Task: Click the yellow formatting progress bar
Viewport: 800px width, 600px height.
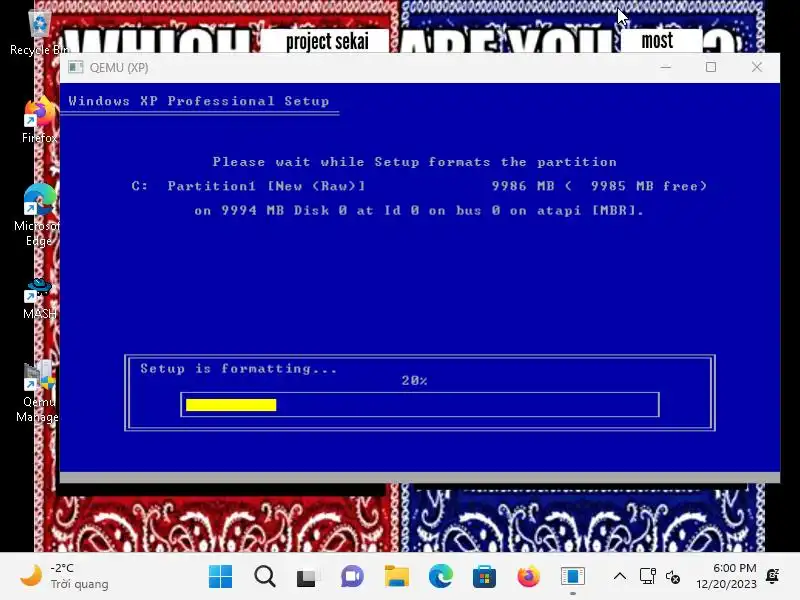Action: tap(231, 405)
